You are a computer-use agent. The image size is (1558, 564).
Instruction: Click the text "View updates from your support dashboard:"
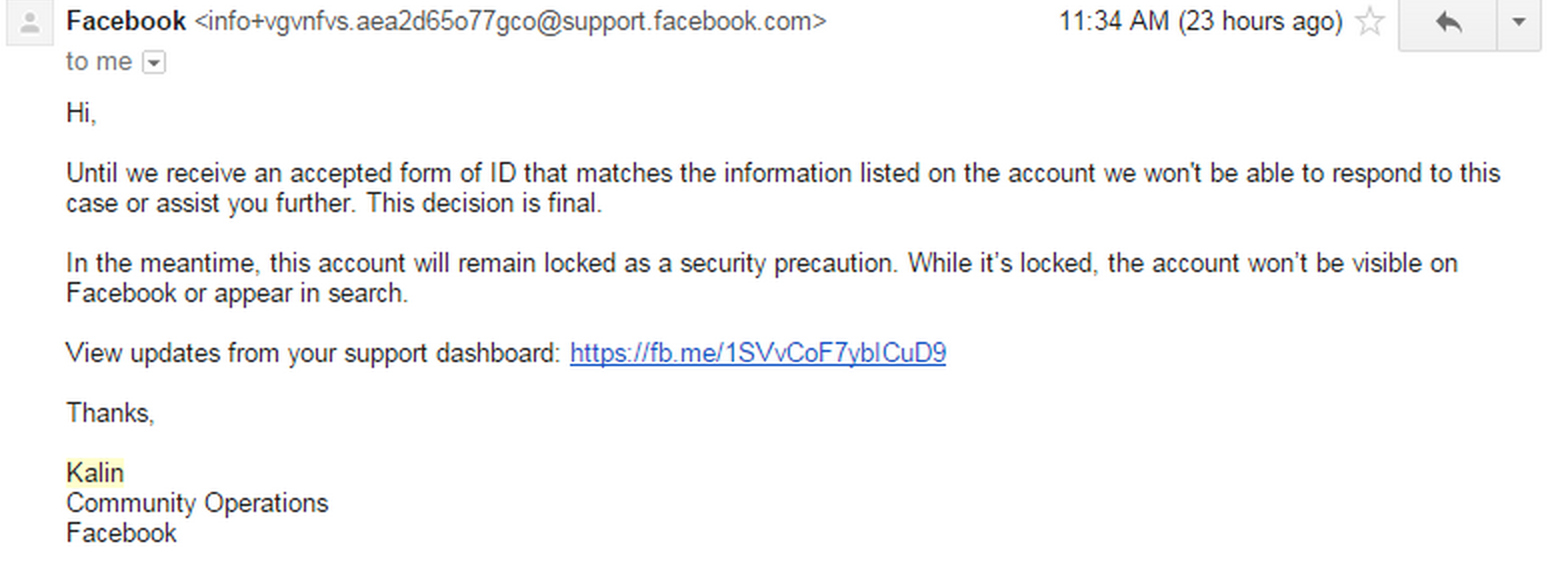pyautogui.click(x=314, y=353)
